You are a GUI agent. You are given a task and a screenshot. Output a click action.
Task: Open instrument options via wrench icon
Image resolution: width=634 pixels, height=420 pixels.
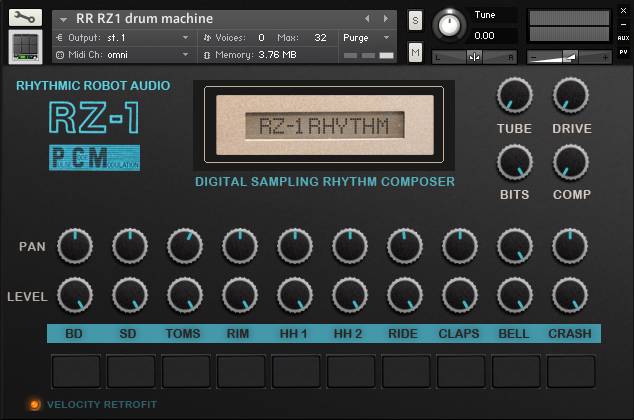pos(25,17)
